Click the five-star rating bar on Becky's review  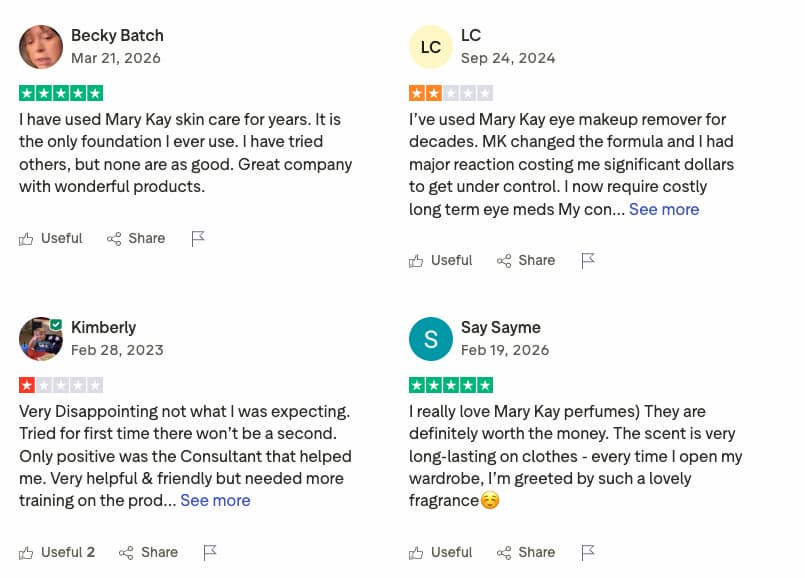tap(60, 91)
